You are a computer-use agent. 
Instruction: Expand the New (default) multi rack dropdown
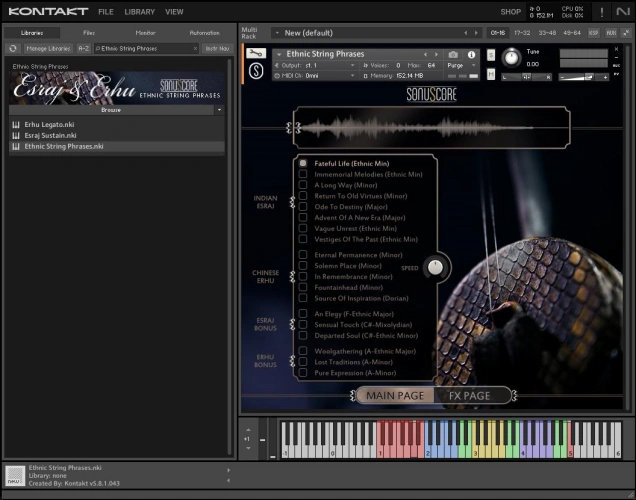(276, 33)
